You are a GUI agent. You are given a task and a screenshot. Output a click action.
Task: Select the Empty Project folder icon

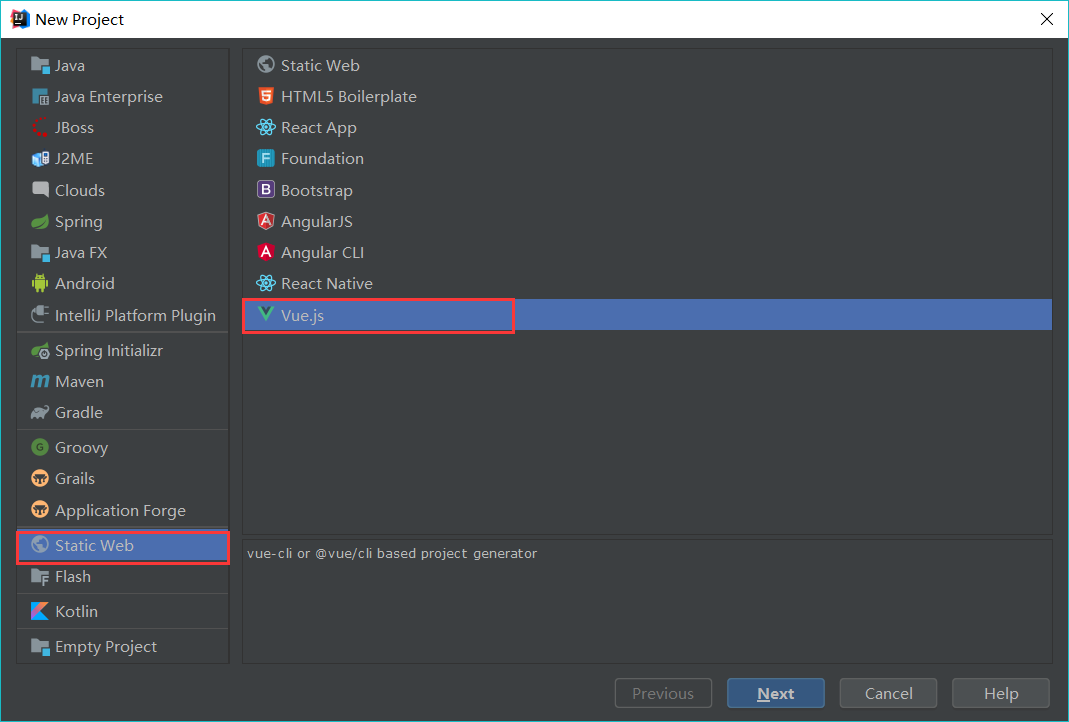click(40, 646)
